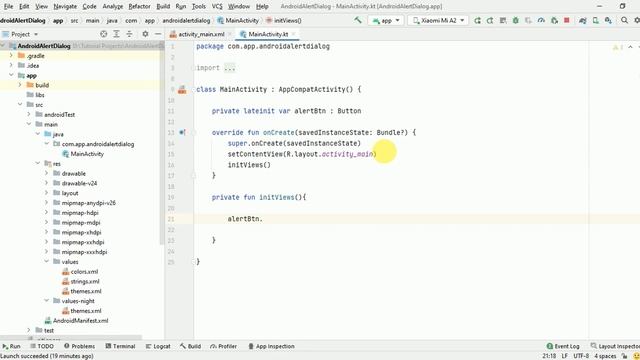Click the override gutter icon beside onCreate

coord(182,132)
